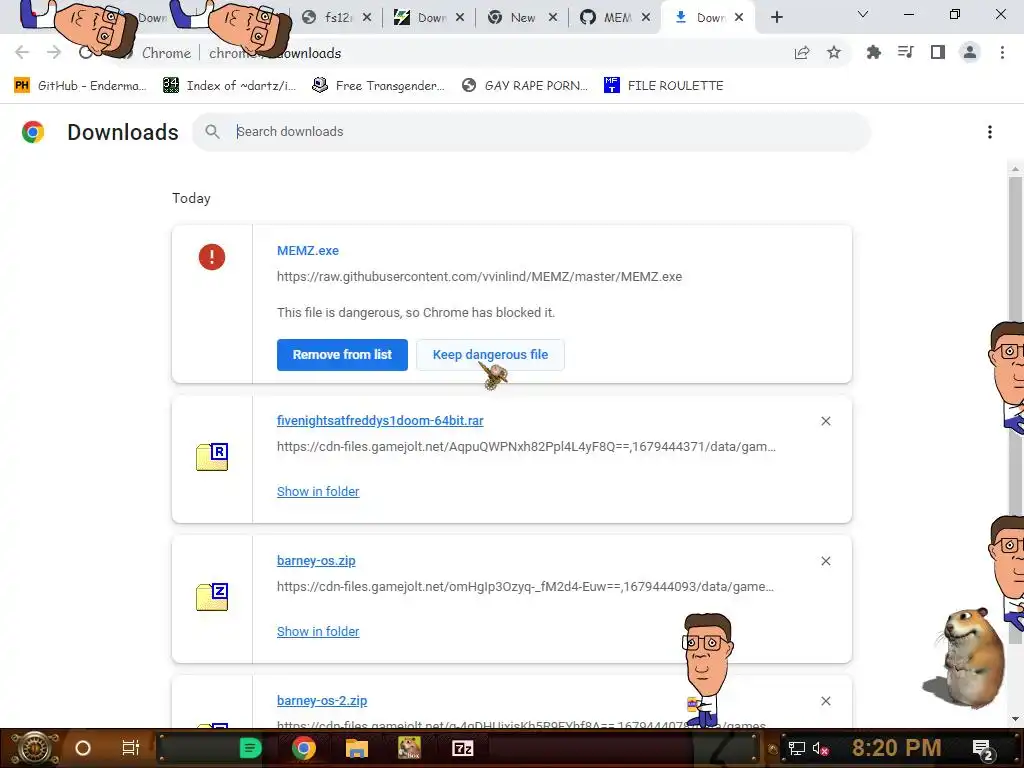Open File Explorer from taskbar
Viewport: 1024px width, 768px height.
tap(357, 748)
